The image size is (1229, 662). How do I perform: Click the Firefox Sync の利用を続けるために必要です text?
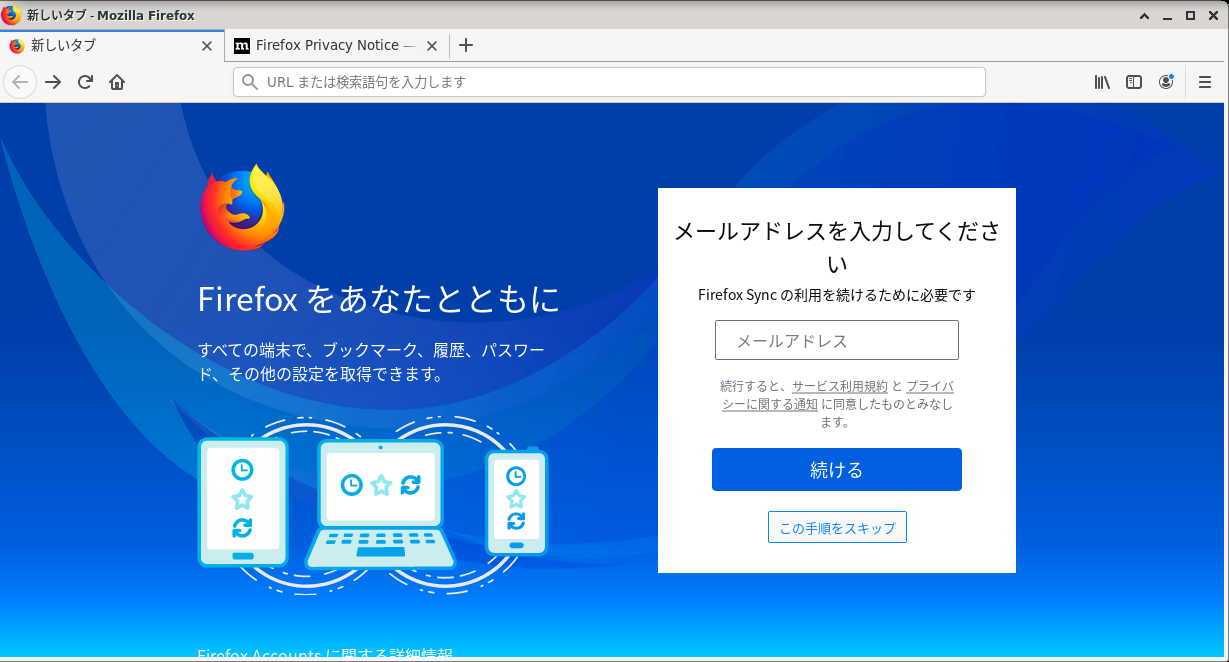coord(837,295)
